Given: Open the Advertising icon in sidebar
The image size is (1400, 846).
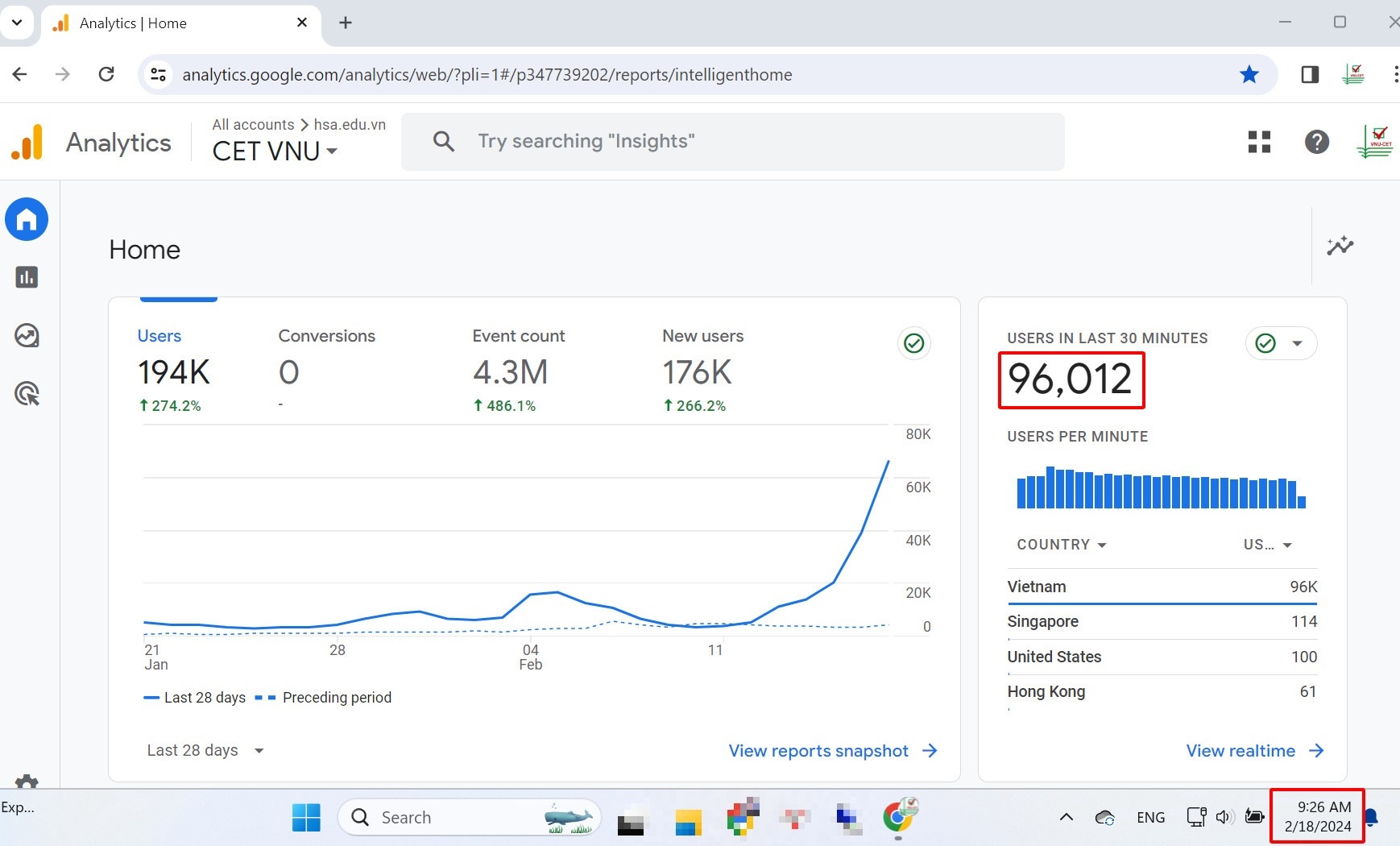Looking at the screenshot, I should click(27, 394).
